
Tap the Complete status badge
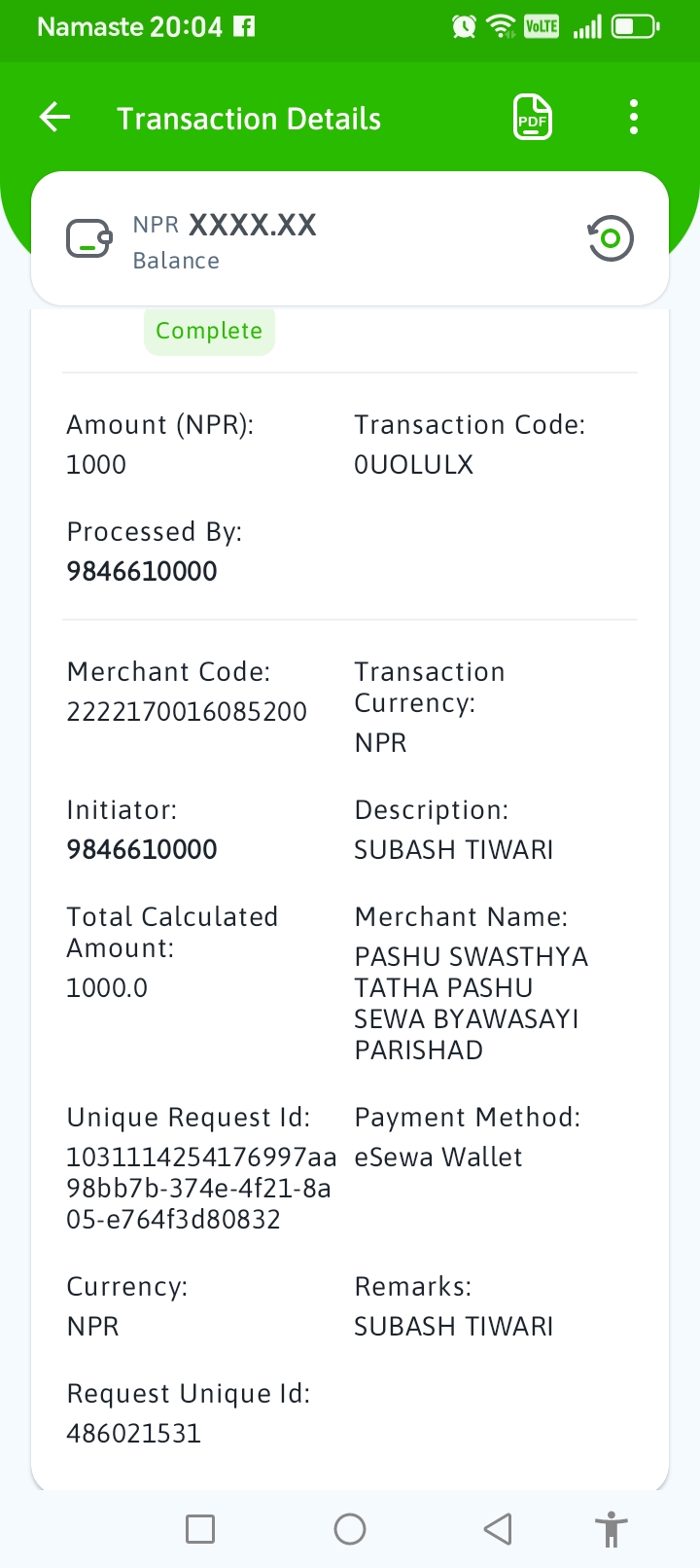point(209,331)
